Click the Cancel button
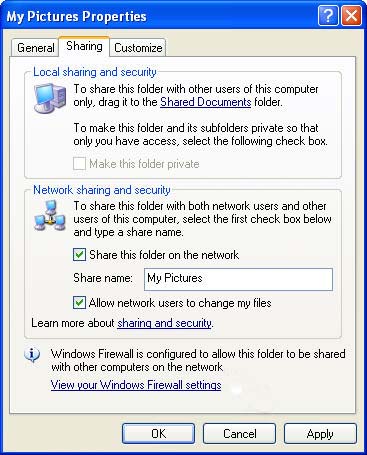 tap(239, 433)
